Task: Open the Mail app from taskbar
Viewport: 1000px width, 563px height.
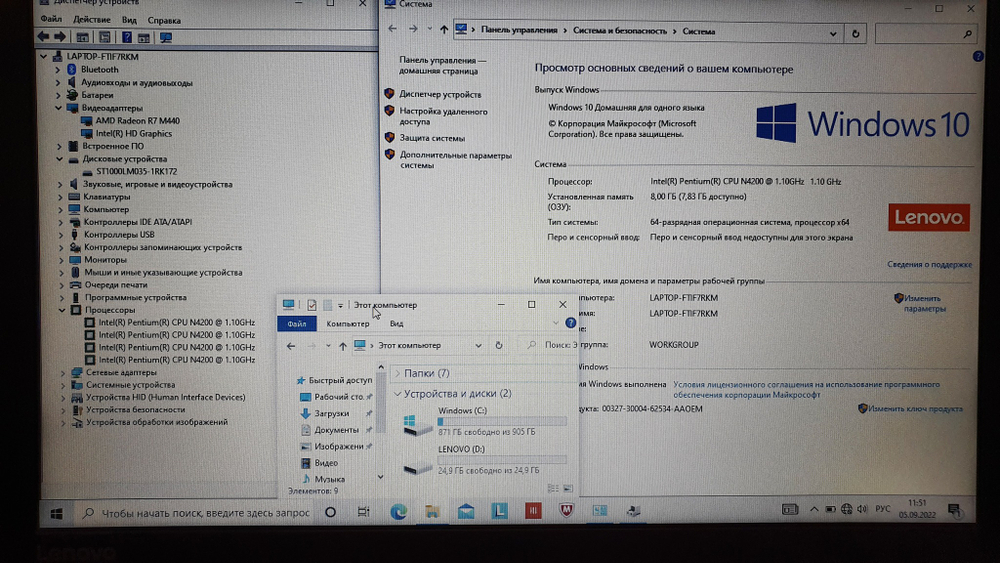Action: pyautogui.click(x=466, y=511)
